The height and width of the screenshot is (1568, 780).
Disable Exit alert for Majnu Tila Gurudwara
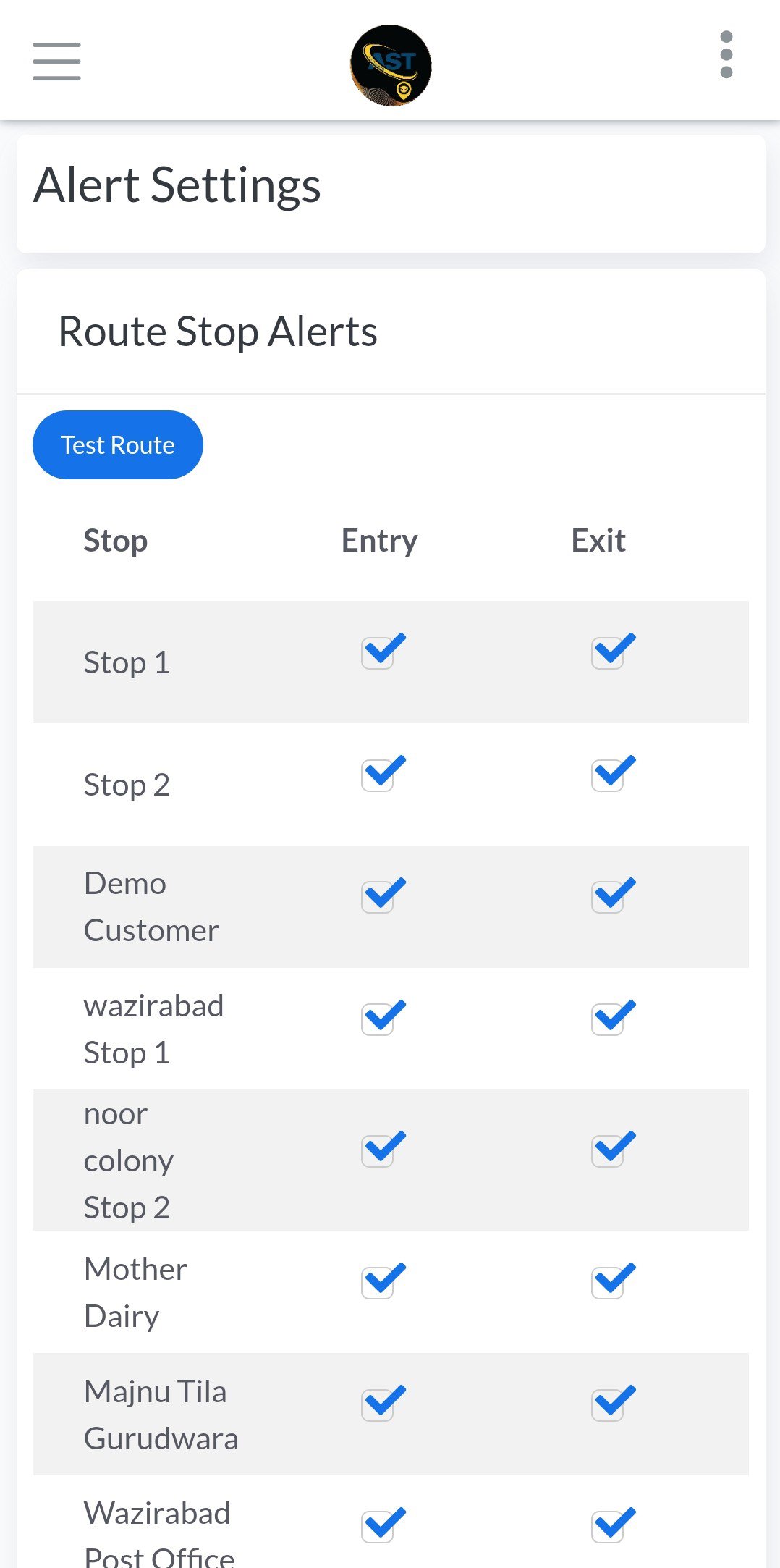pos(608,1405)
